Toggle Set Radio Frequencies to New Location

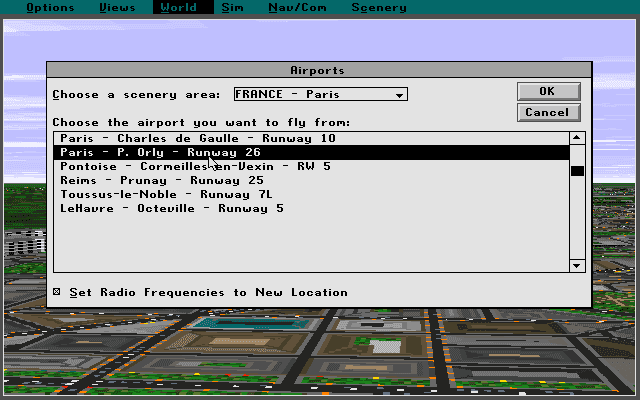(x=57, y=293)
